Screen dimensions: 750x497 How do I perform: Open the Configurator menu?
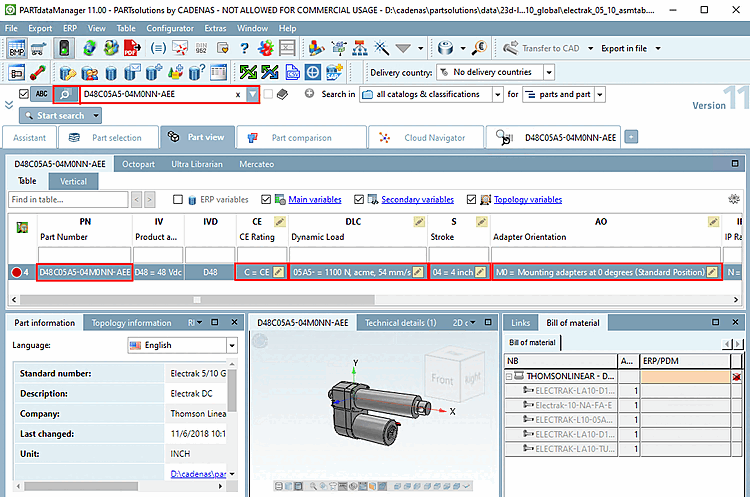pos(170,29)
